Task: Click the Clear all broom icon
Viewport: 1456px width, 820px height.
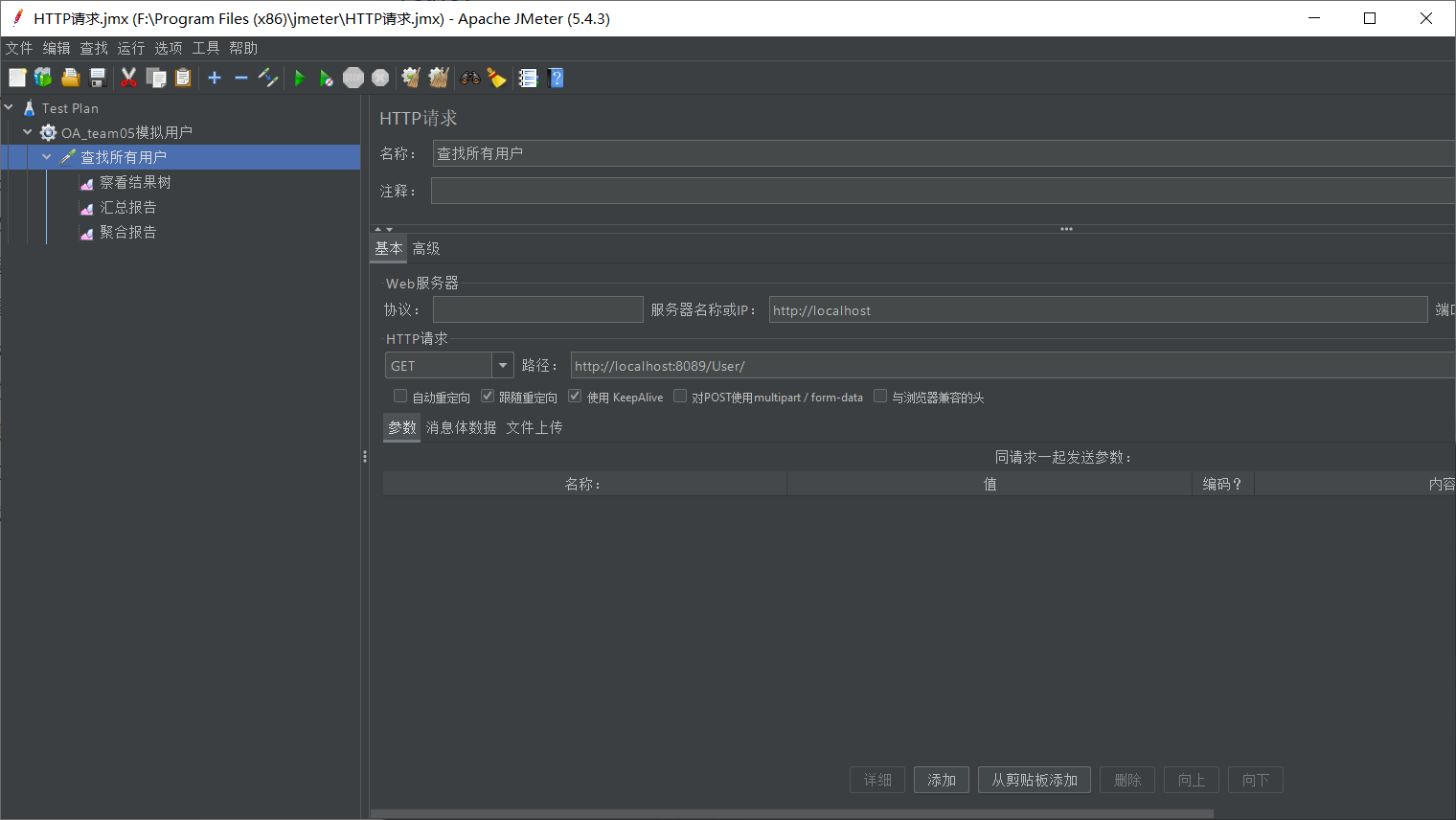Action: [439, 78]
